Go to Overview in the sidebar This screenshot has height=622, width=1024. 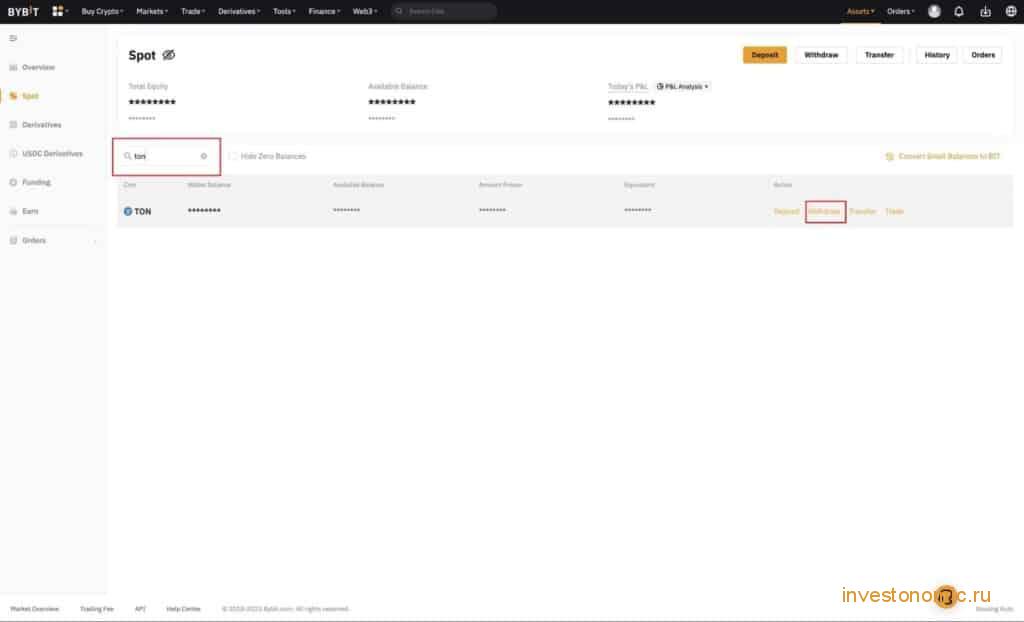(x=39, y=67)
